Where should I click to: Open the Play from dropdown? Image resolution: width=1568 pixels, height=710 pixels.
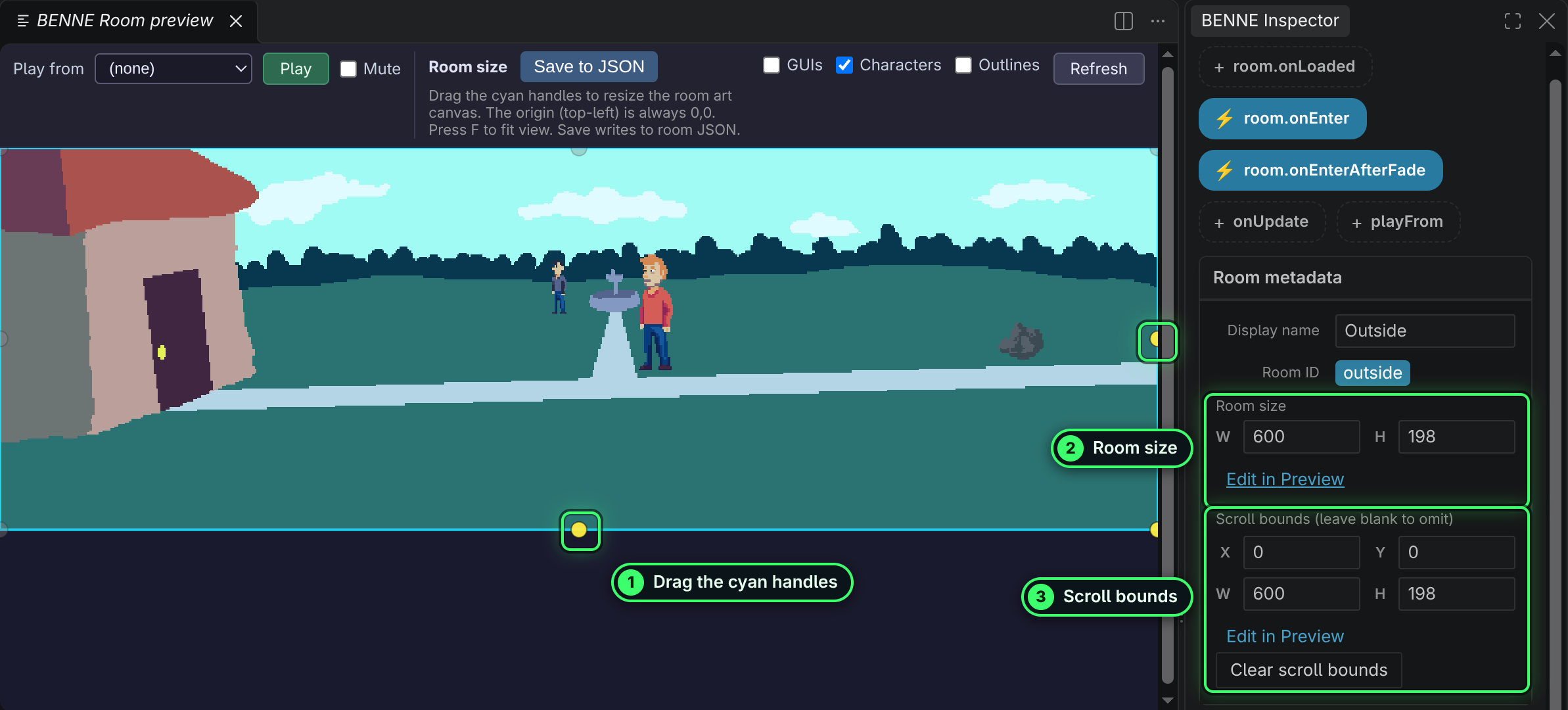tap(173, 68)
